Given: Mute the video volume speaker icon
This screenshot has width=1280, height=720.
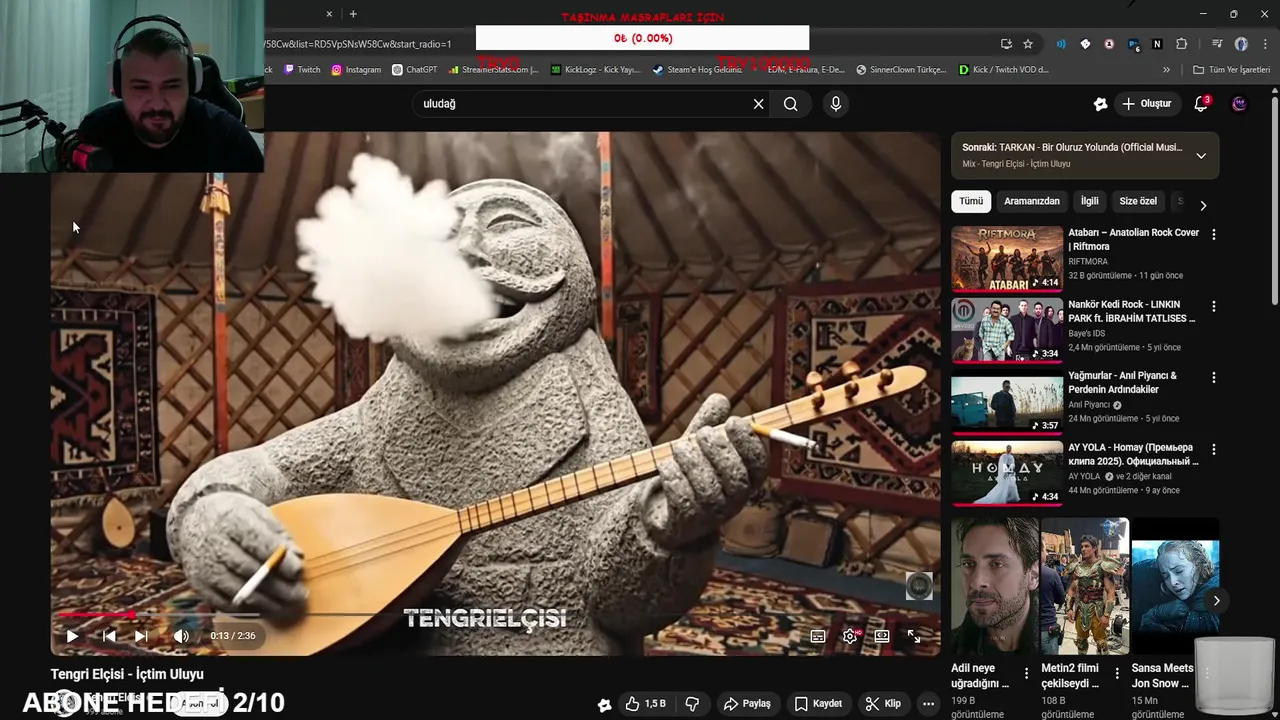Looking at the screenshot, I should tap(181, 636).
